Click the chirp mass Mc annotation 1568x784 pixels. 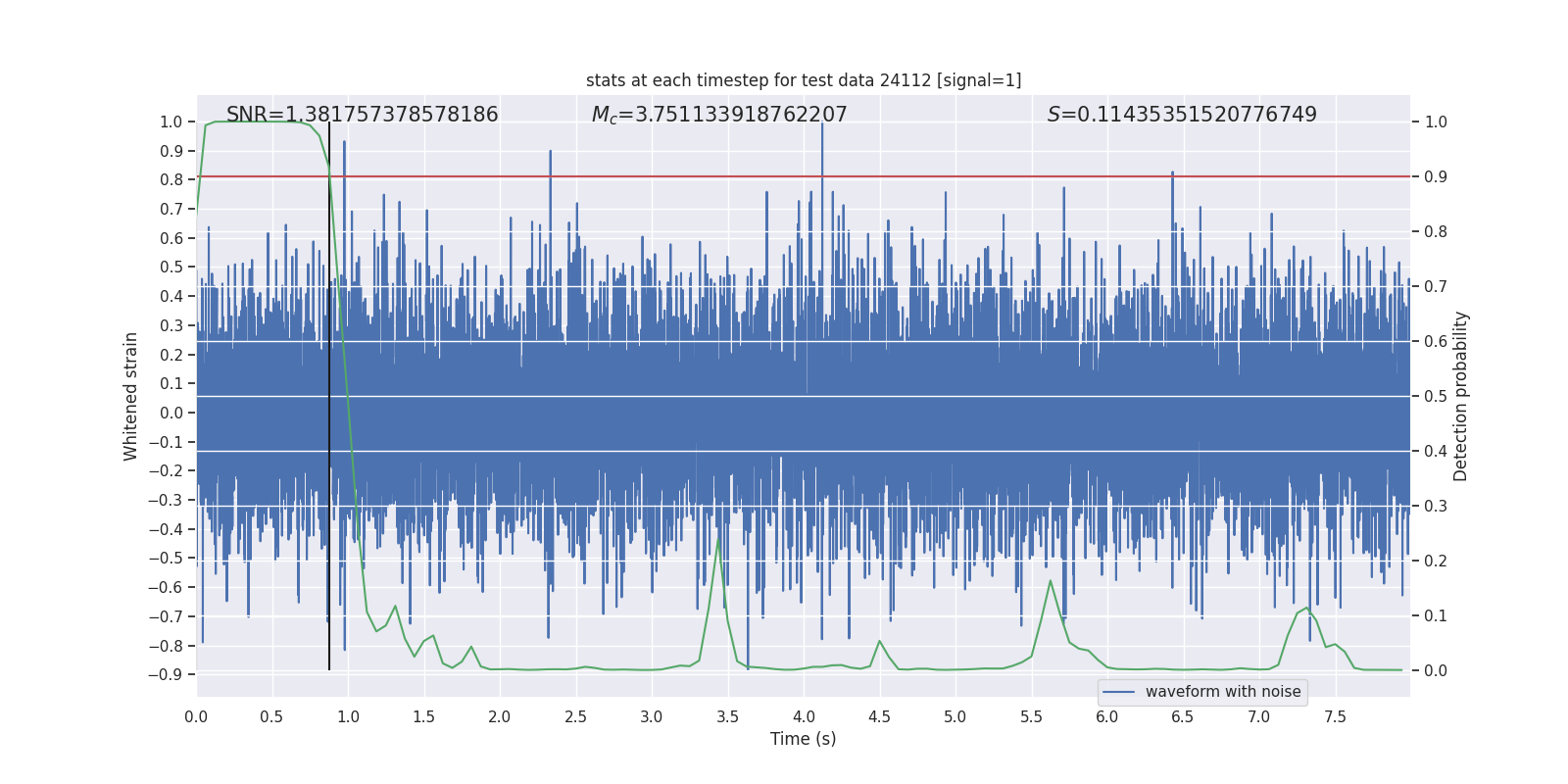pos(718,115)
